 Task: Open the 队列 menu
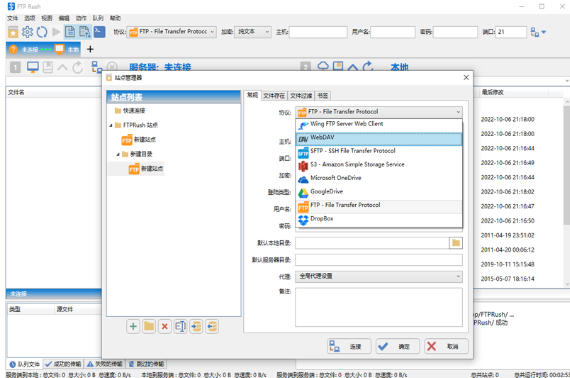pos(98,18)
